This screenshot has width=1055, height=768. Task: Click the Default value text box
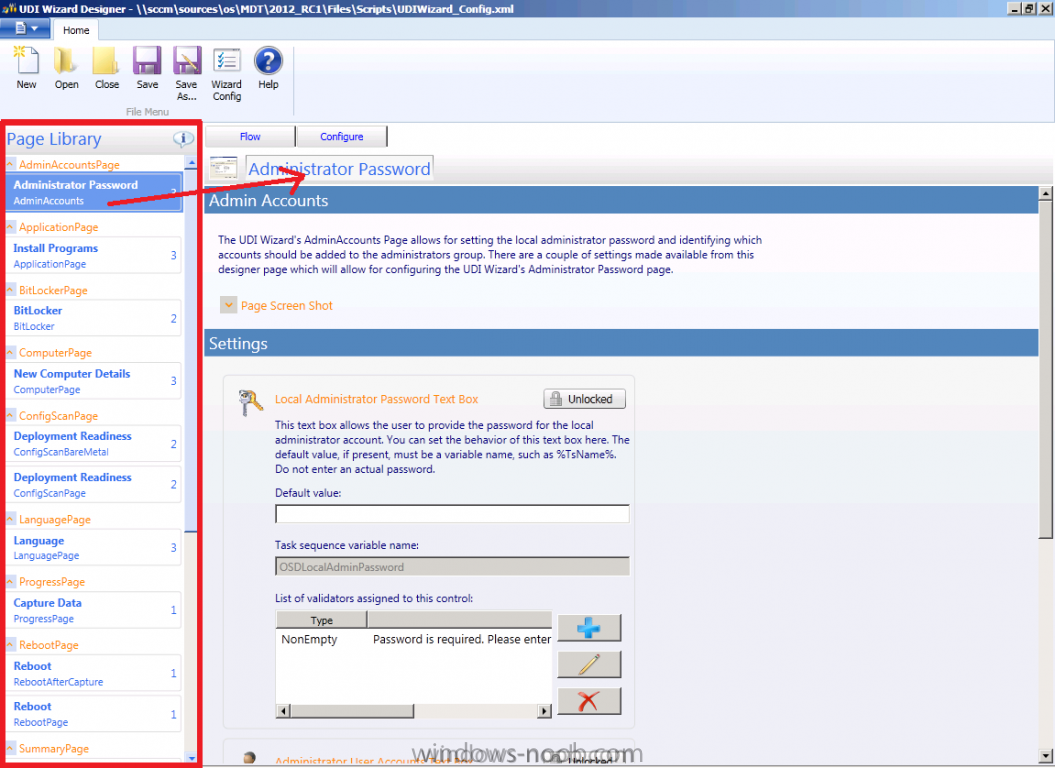[452, 514]
